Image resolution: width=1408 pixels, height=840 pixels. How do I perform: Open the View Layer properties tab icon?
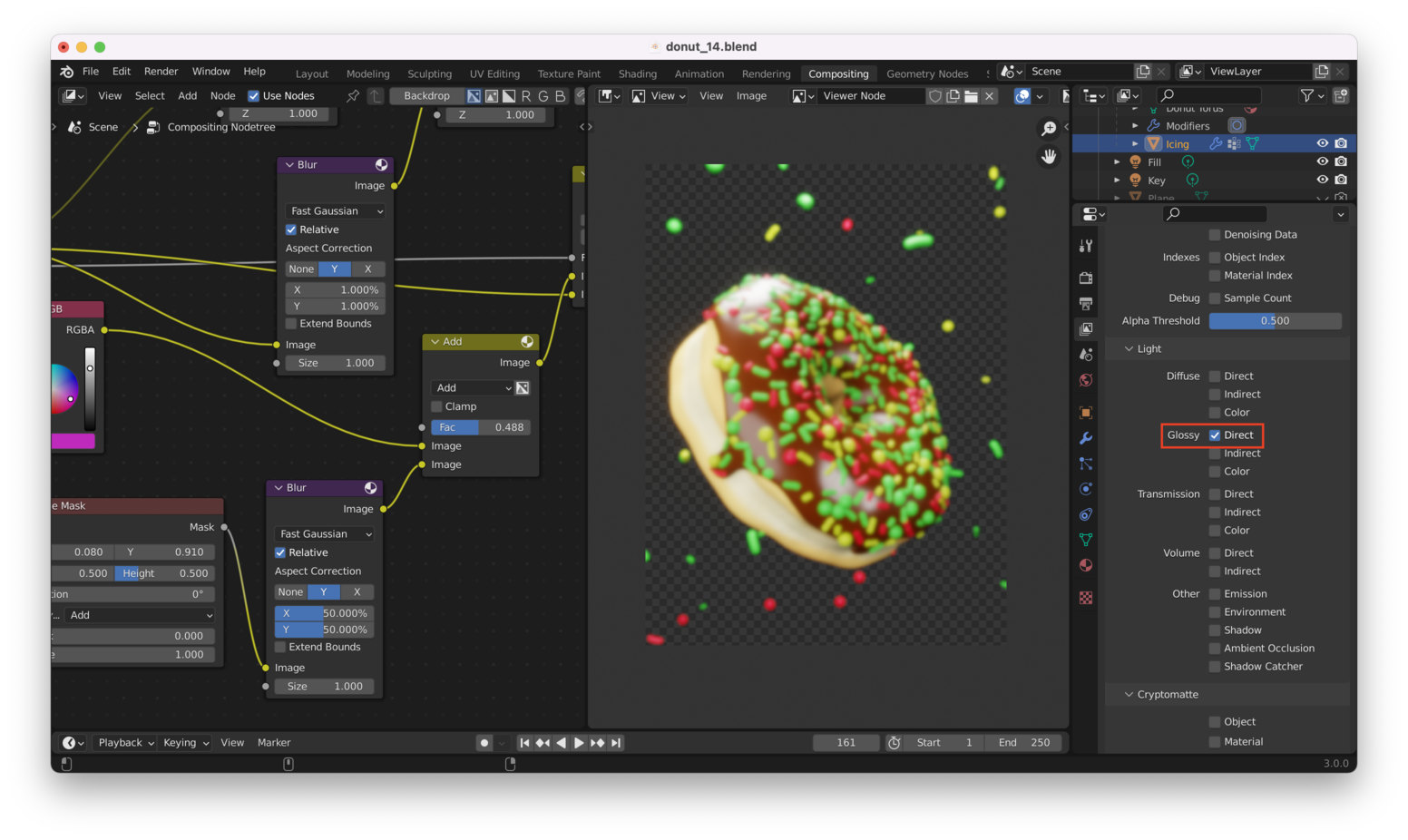(x=1086, y=328)
